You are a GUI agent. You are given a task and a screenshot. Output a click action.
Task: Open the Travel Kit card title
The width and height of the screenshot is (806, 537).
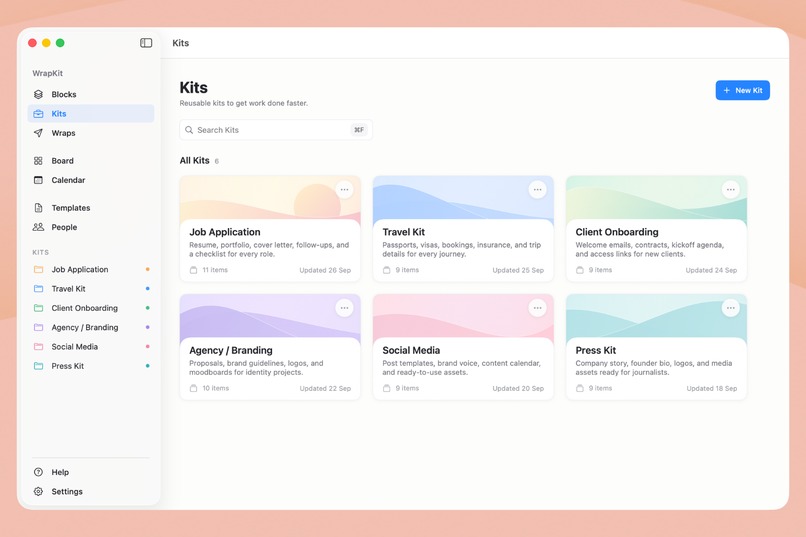pos(404,232)
